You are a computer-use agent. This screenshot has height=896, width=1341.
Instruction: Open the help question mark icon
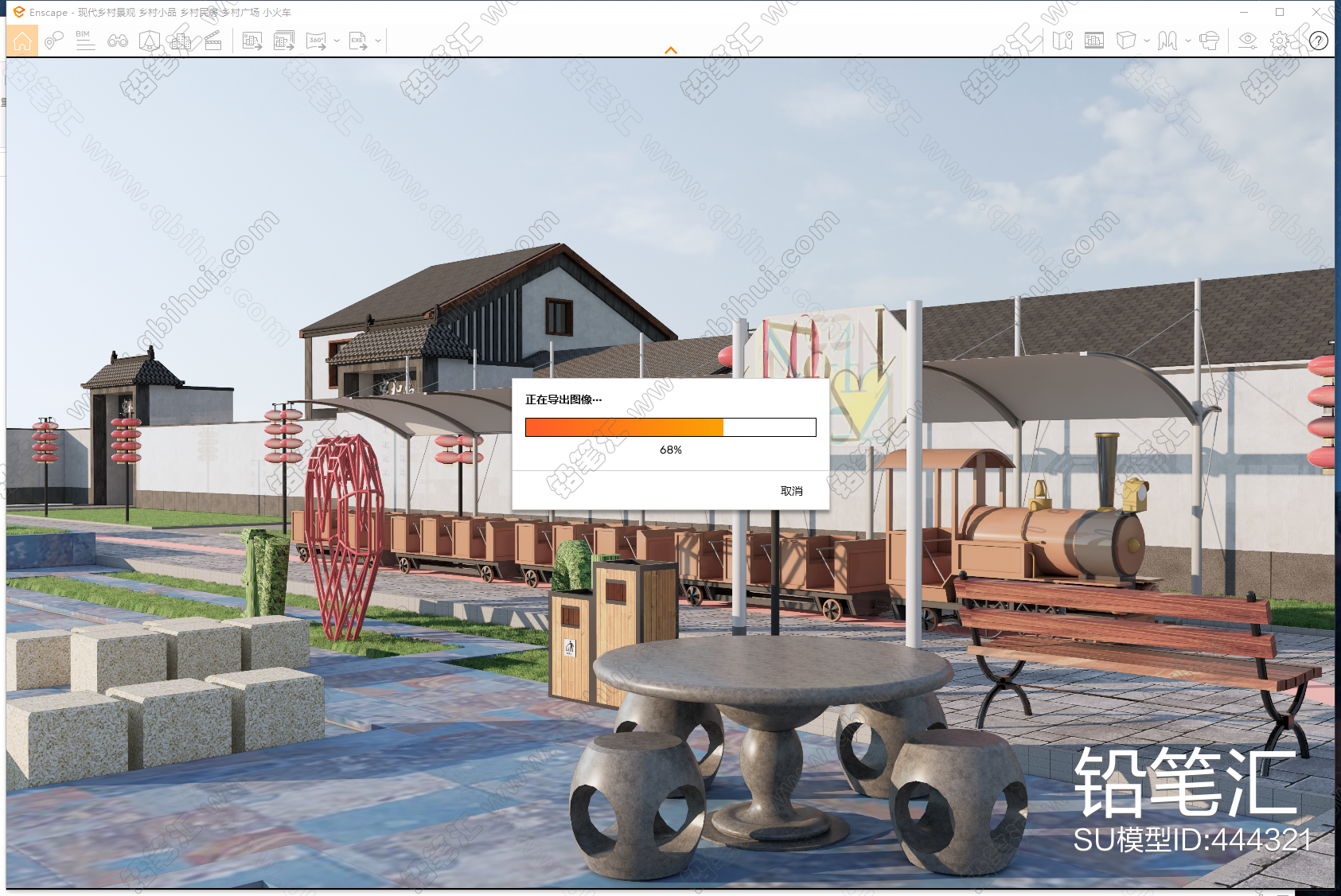pyautogui.click(x=1319, y=41)
